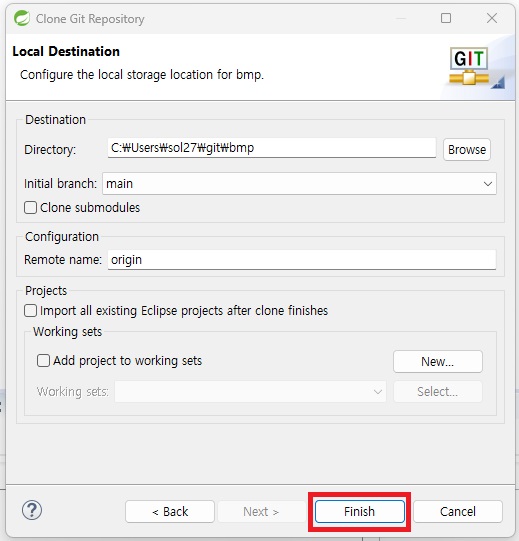Tick Add project to working sets

[43, 361]
